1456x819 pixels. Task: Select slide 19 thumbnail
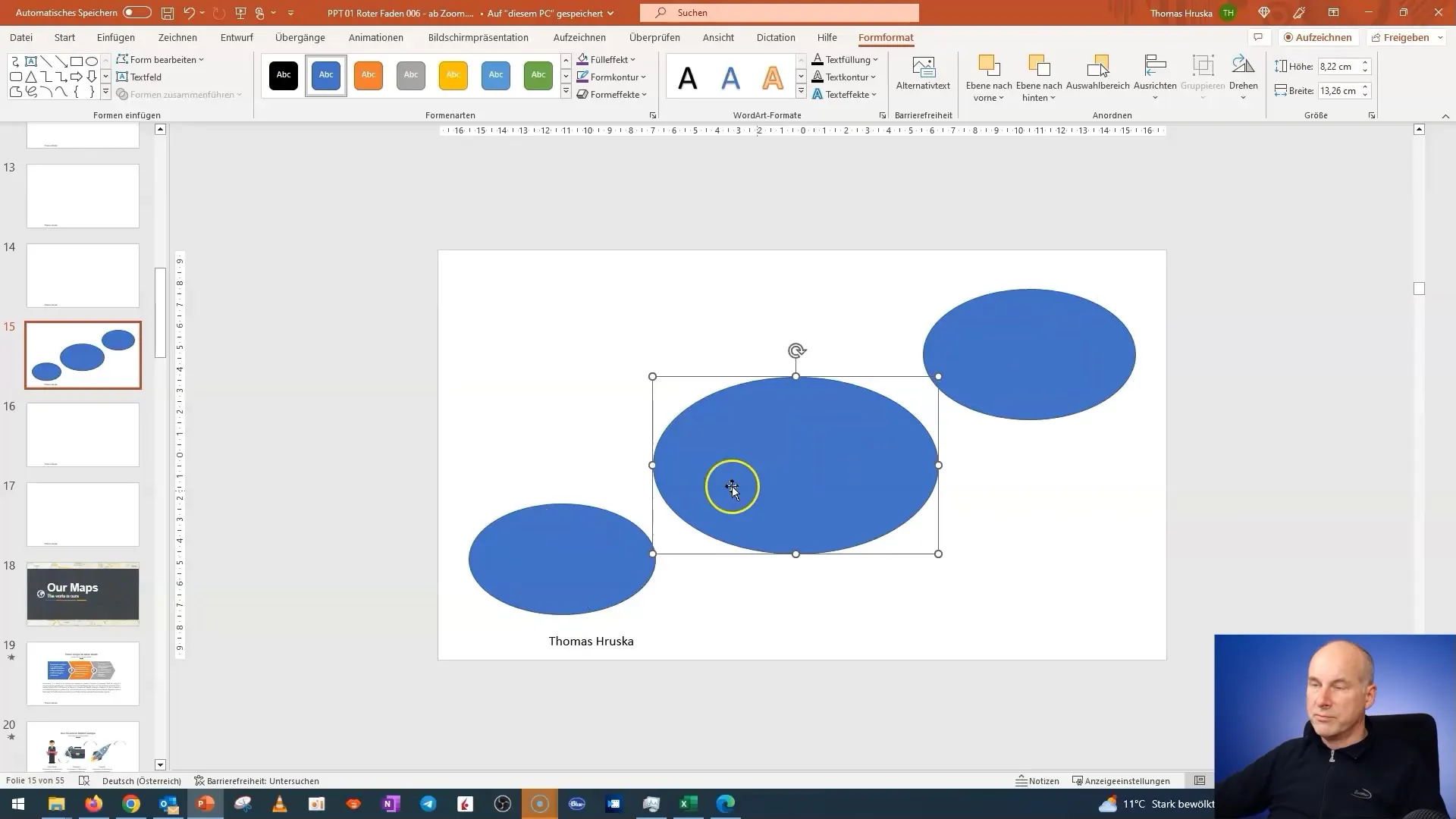tap(83, 673)
